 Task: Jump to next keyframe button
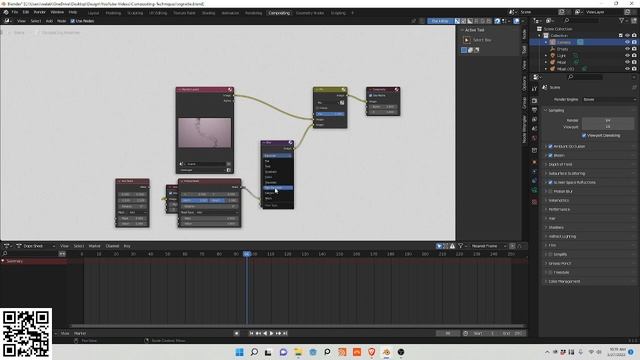(278, 333)
